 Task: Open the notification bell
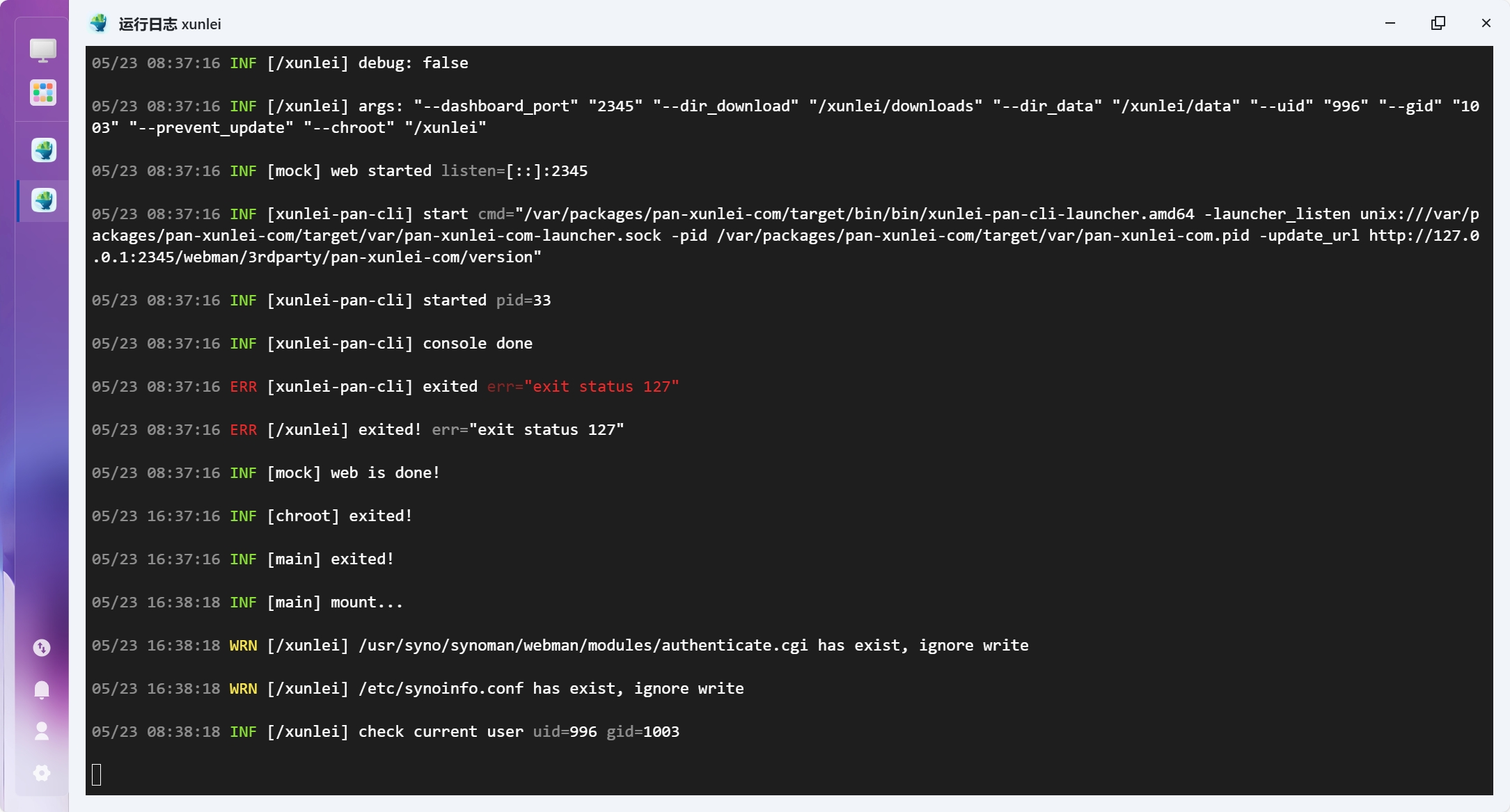42,689
